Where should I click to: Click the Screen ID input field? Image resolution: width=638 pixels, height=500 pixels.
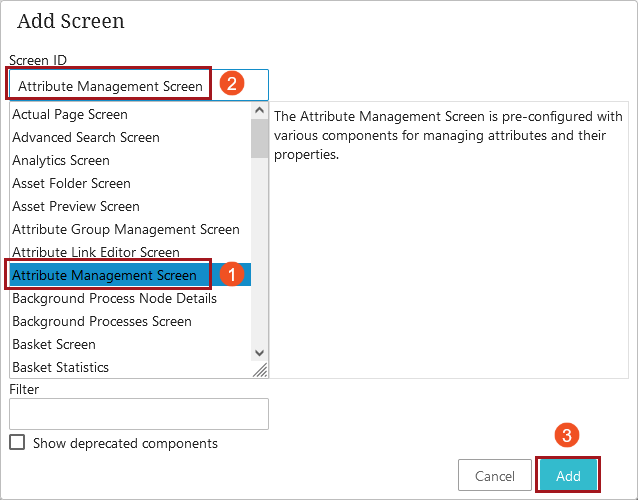coord(139,85)
